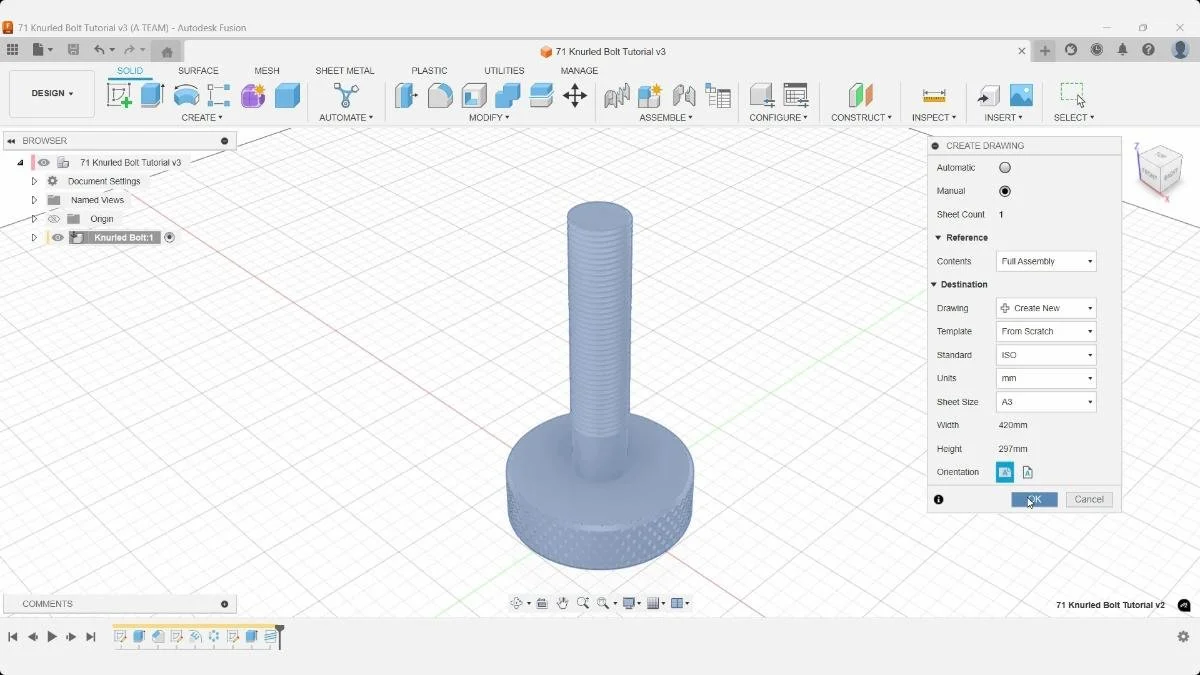The width and height of the screenshot is (1200, 675).
Task: Switch to the SURFACE tab
Action: click(198, 71)
